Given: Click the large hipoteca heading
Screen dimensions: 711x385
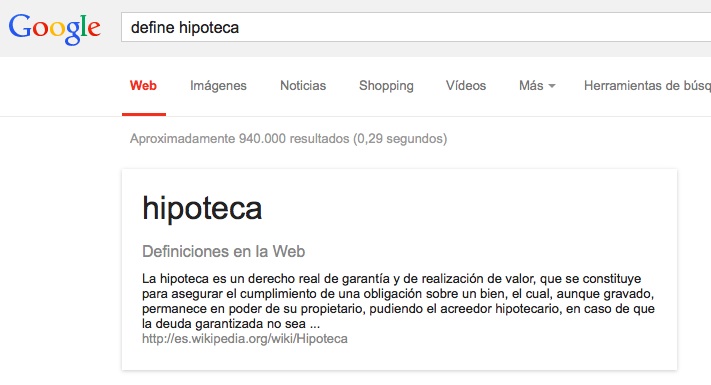Looking at the screenshot, I should pos(202,209).
